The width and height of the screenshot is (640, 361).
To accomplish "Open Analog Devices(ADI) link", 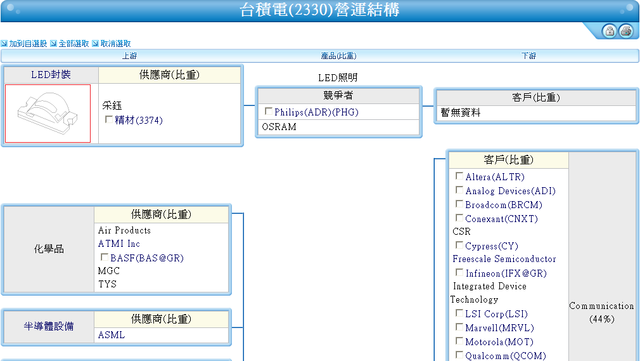I will coord(510,191).
